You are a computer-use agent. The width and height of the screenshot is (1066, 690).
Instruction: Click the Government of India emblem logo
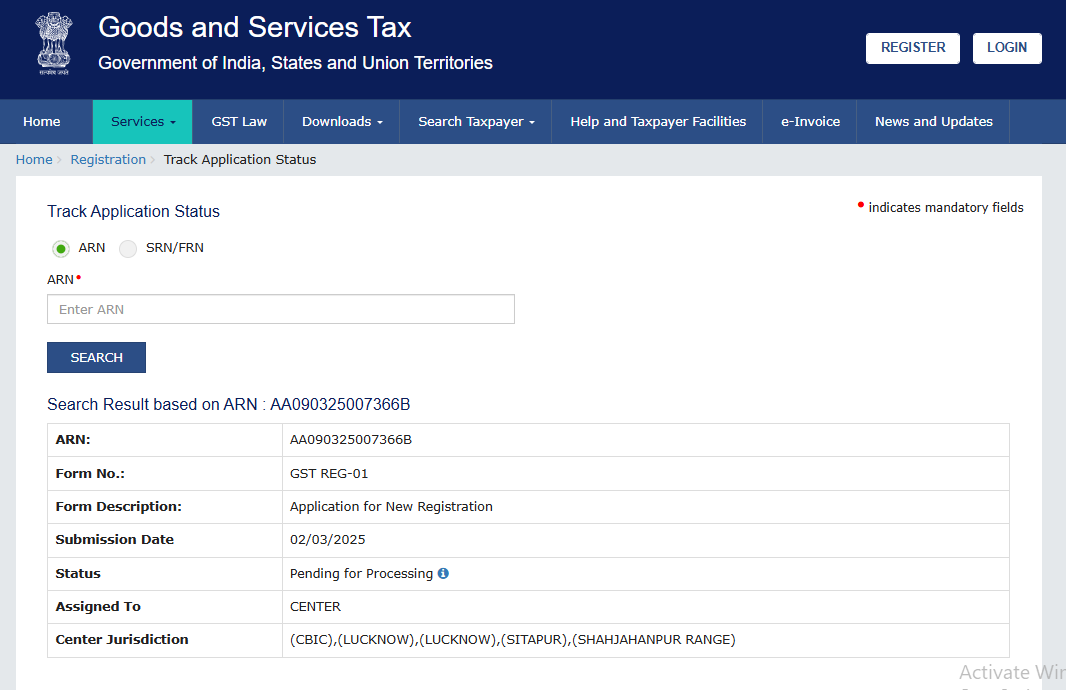pyautogui.click(x=54, y=44)
